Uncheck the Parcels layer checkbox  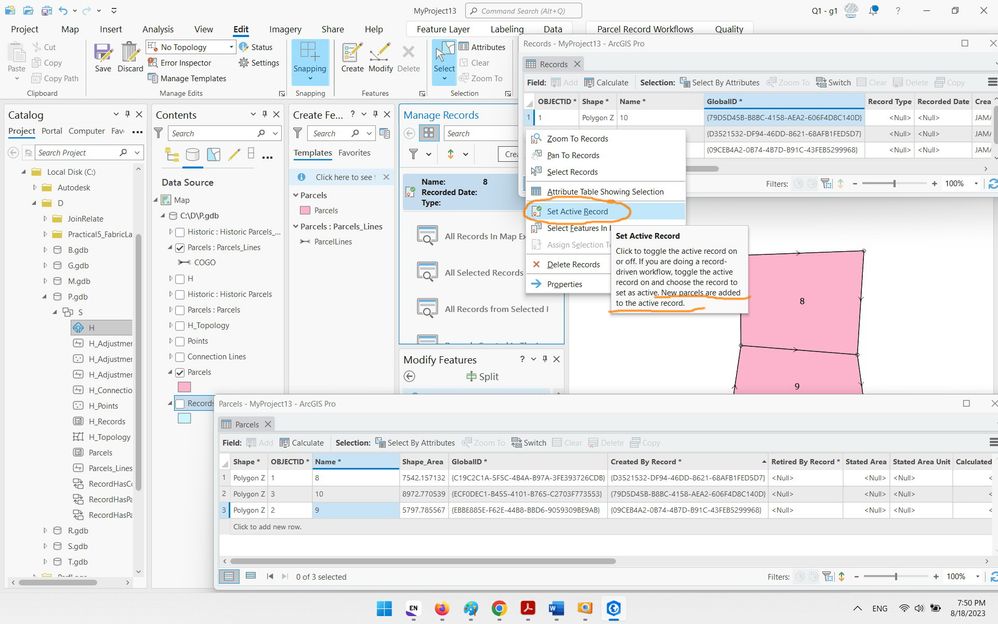pyautogui.click(x=180, y=372)
